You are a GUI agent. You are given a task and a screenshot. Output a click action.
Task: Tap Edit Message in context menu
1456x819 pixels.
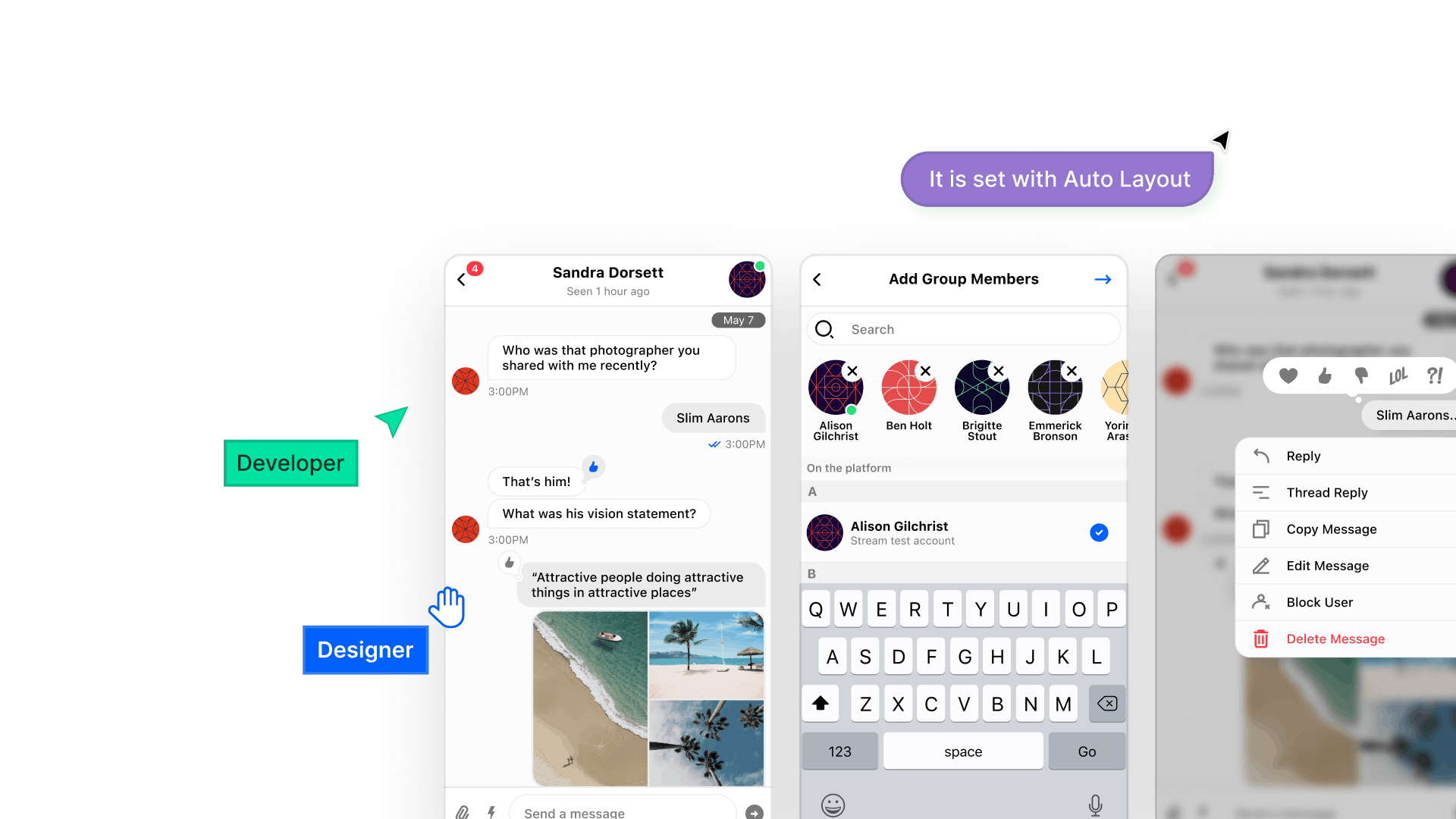point(1328,565)
